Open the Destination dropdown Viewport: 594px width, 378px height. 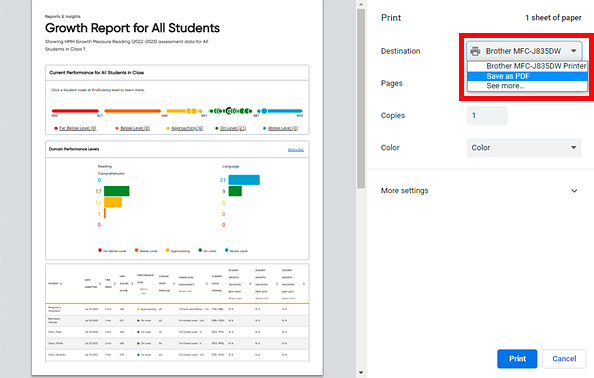tap(524, 51)
